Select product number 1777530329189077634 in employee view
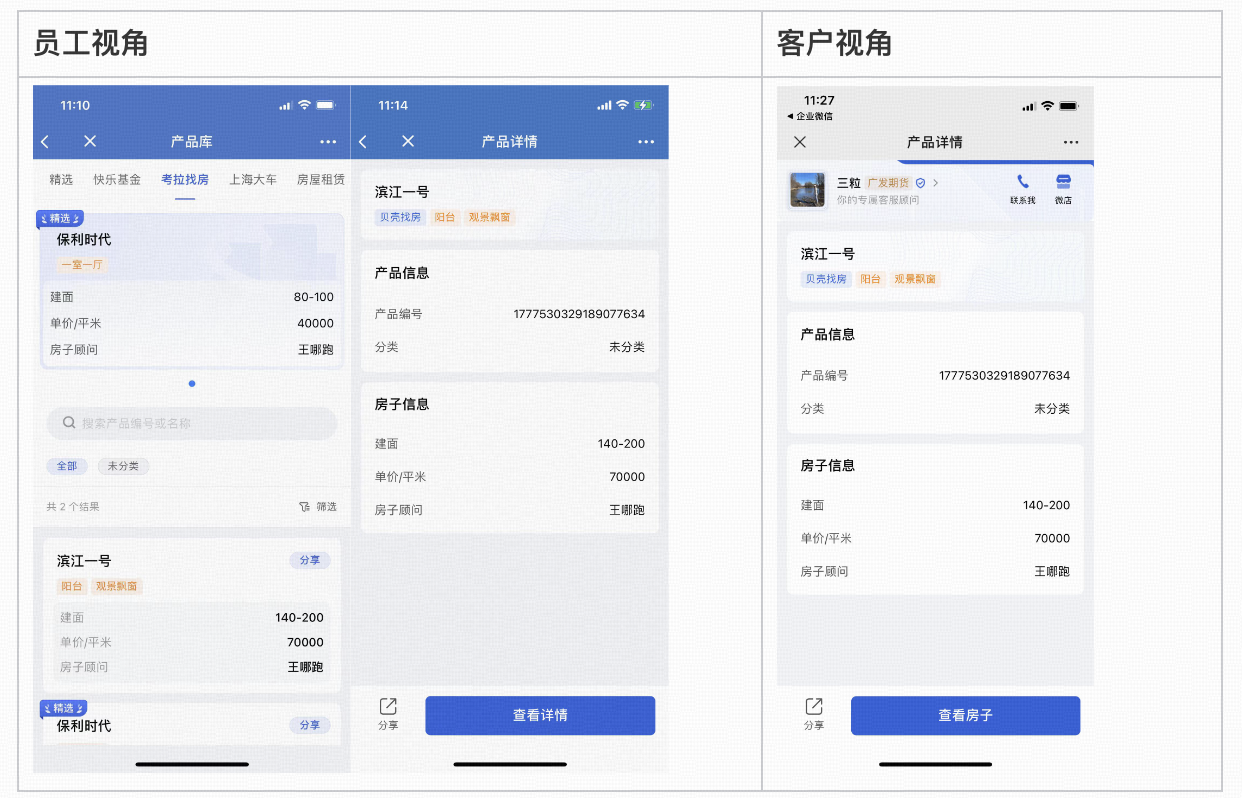Screen dimensions: 1242x798 pos(579,314)
